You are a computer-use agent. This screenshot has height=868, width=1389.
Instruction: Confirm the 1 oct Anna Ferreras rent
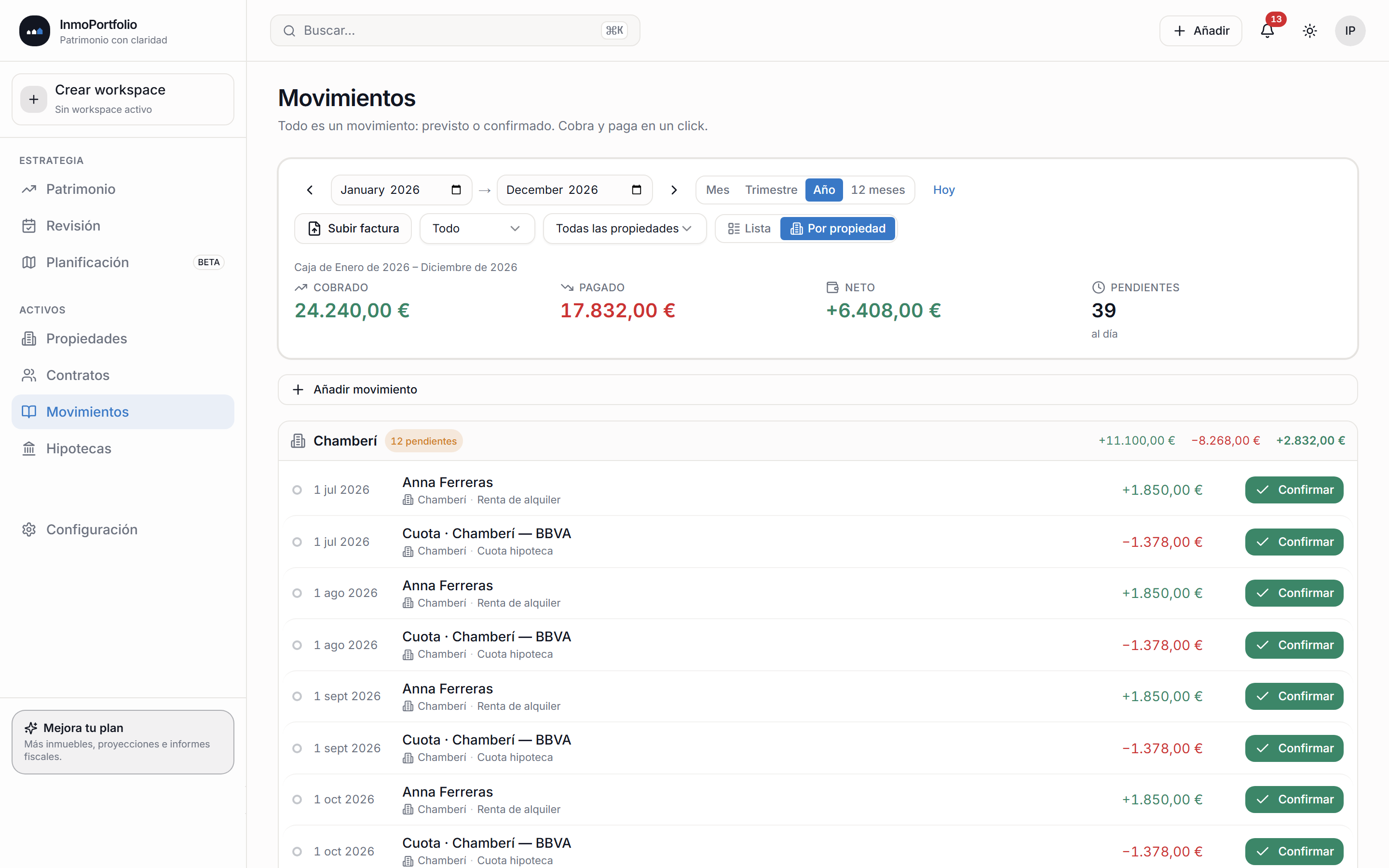[1294, 800]
